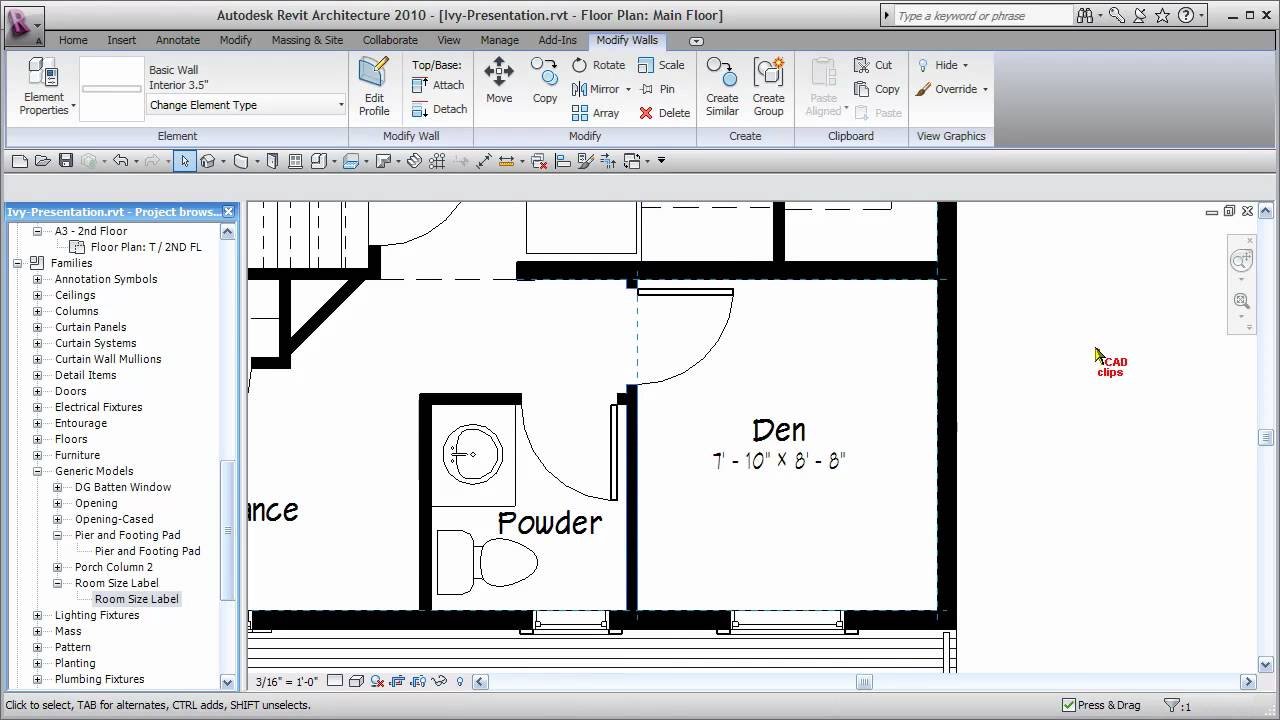
Task: Open the Default 3D View icon
Action: [x=206, y=159]
